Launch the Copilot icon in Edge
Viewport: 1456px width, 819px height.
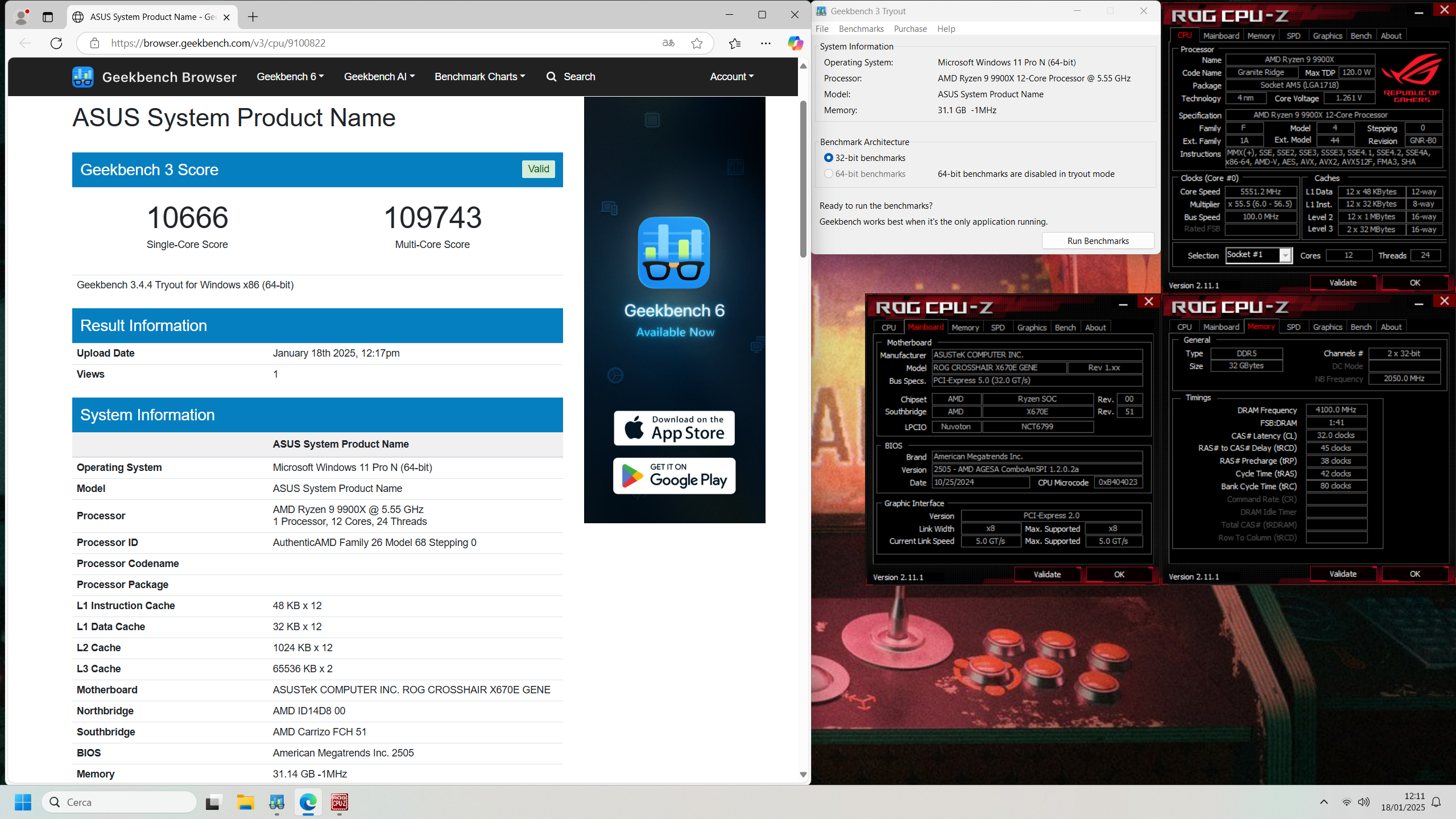point(795,43)
